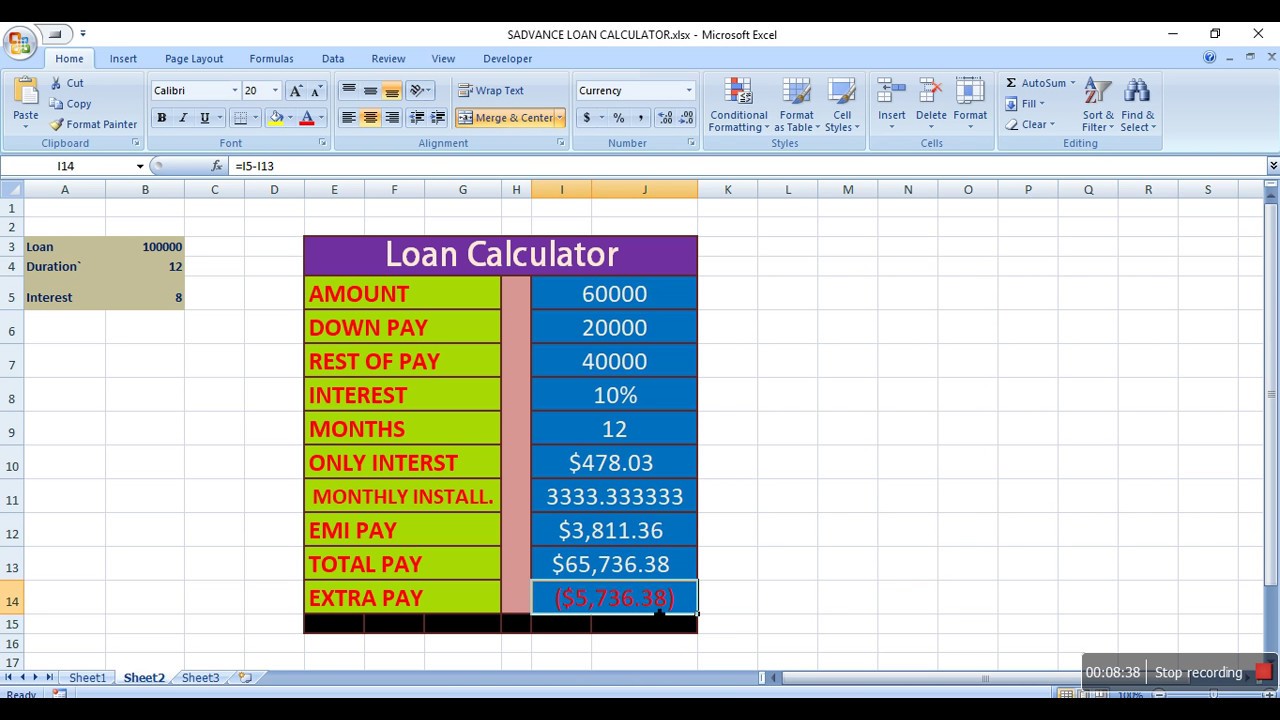Switch to the Insert ribbon tab
The width and height of the screenshot is (1280, 720).
[123, 59]
